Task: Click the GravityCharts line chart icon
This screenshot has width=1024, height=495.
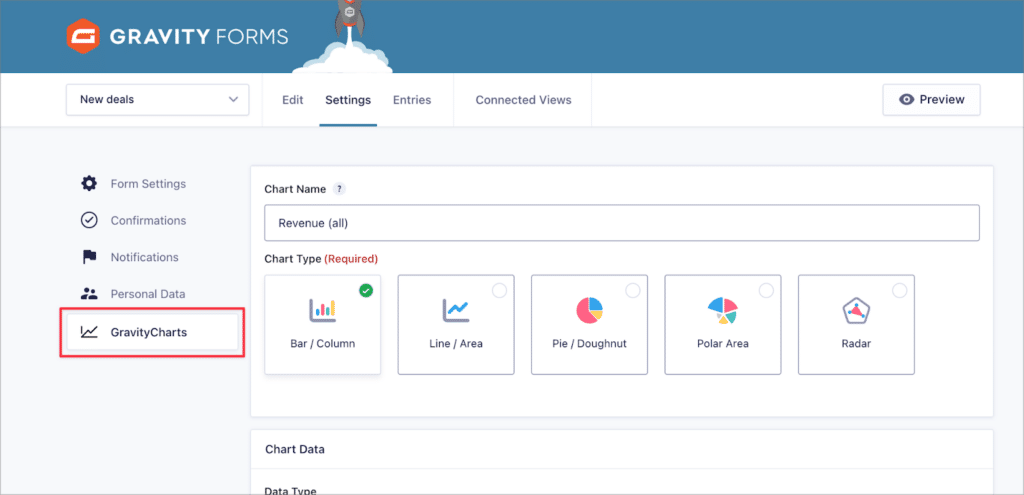Action: (89, 332)
